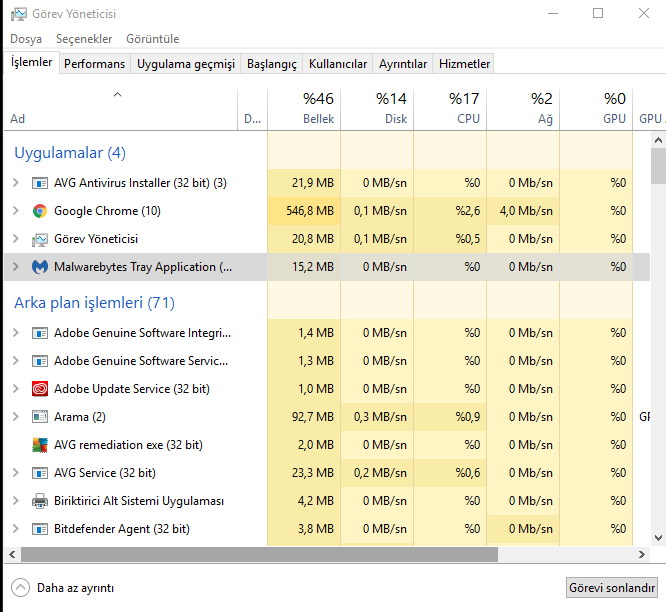Select the İşlemler tab
Viewport: 666px width, 612px height.
(31, 62)
